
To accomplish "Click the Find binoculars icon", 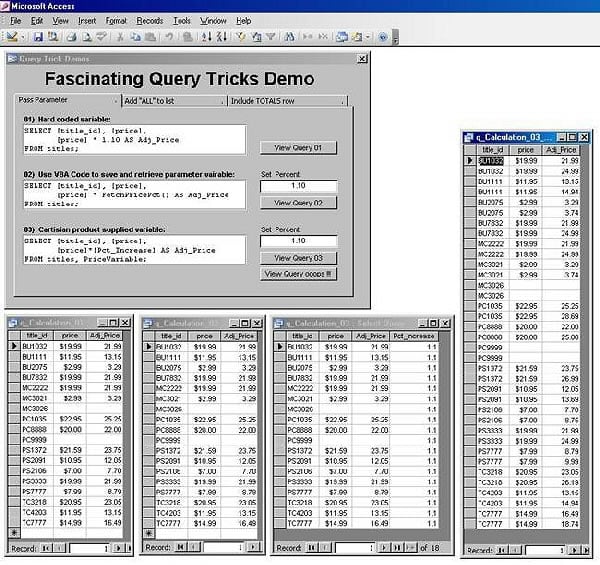I will click(289, 37).
